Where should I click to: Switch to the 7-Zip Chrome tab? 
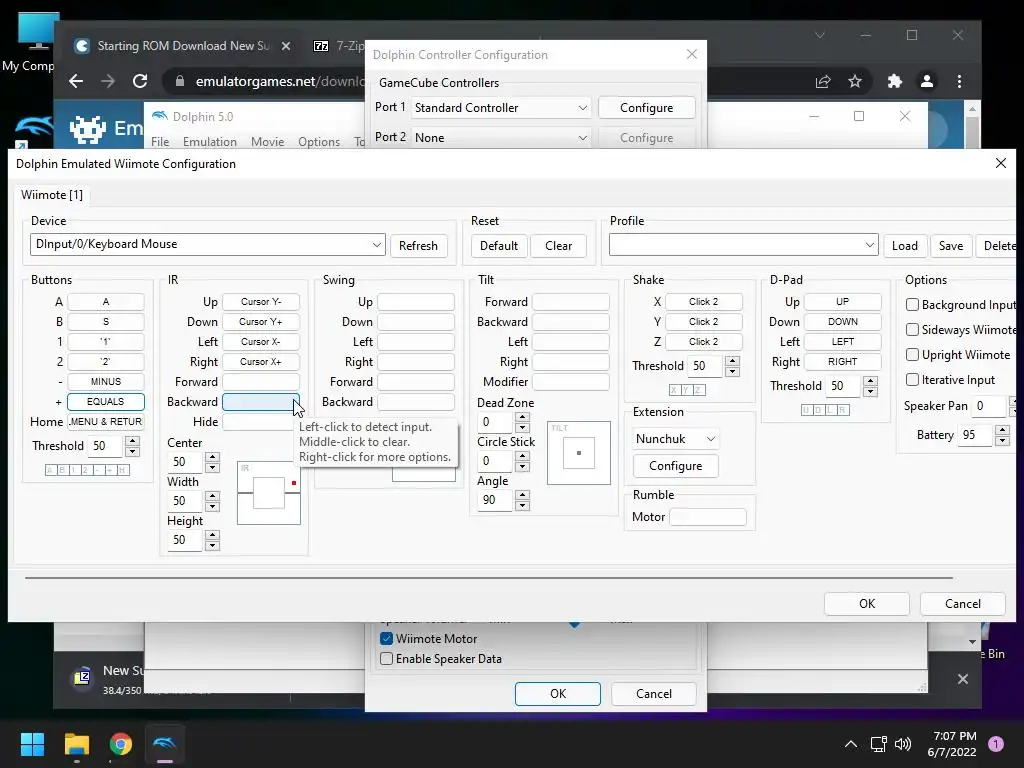tap(338, 46)
